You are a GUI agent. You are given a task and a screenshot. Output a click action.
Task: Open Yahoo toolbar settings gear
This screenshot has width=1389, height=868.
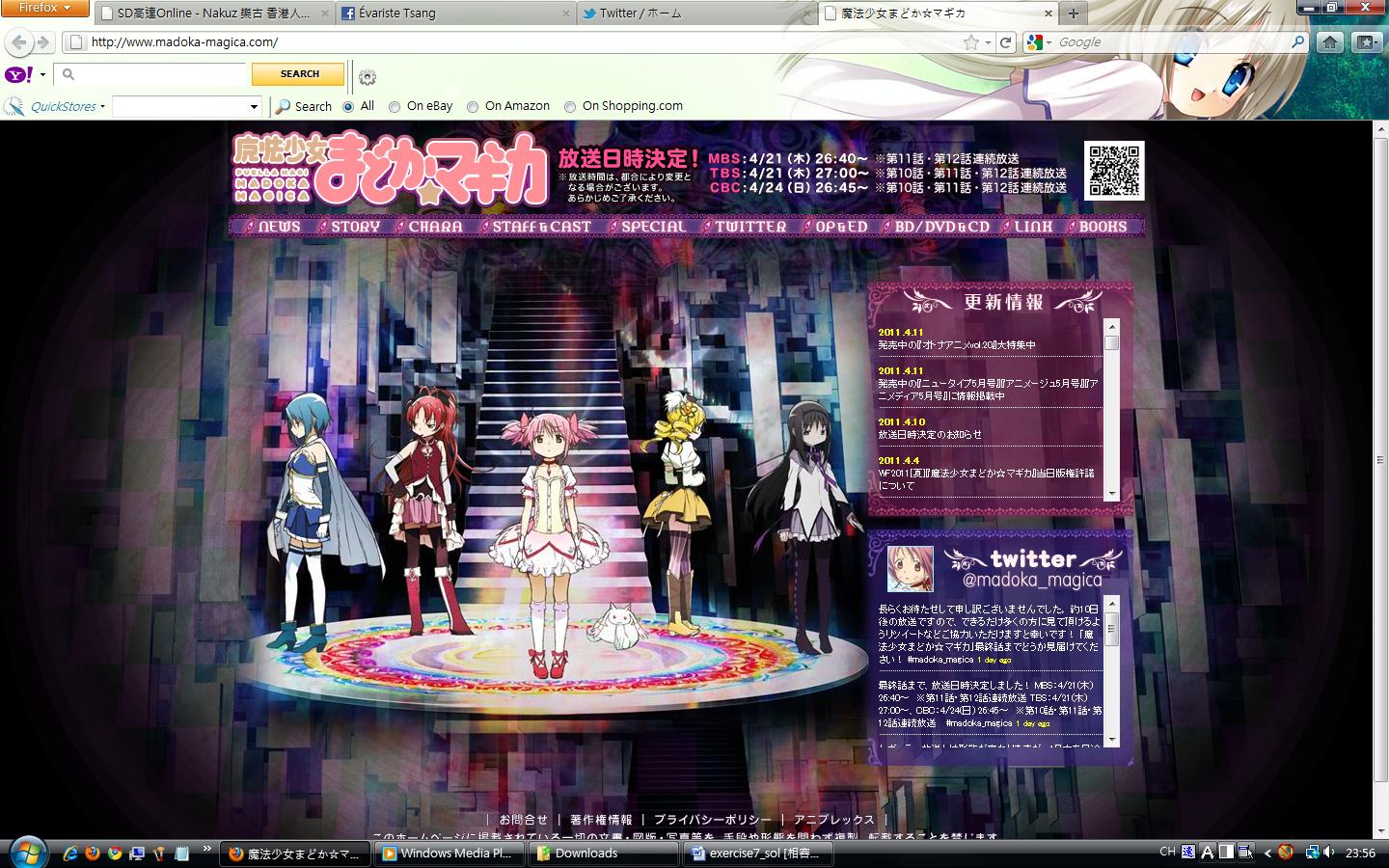click(368, 76)
